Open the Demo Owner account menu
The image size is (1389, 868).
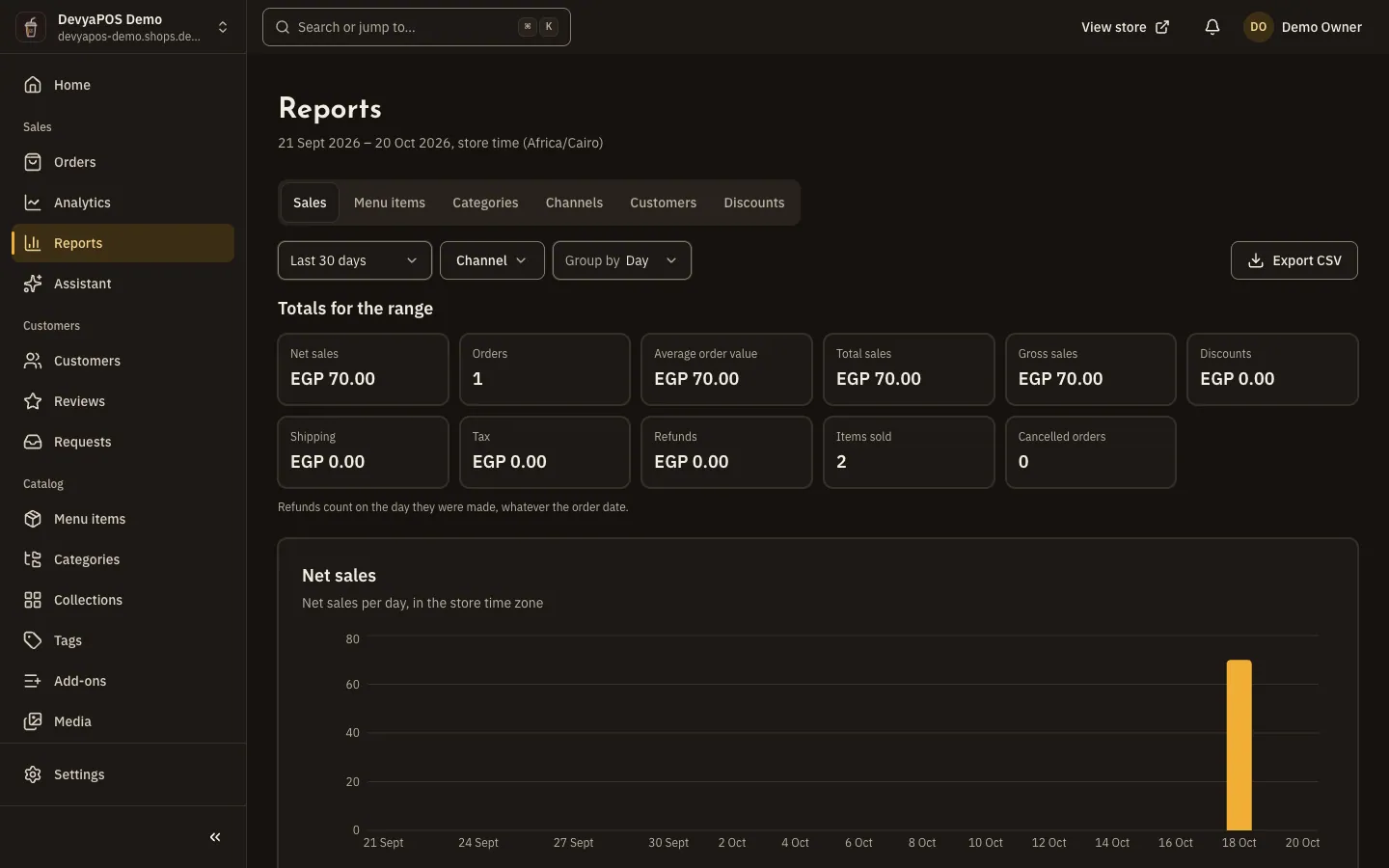1303,27
